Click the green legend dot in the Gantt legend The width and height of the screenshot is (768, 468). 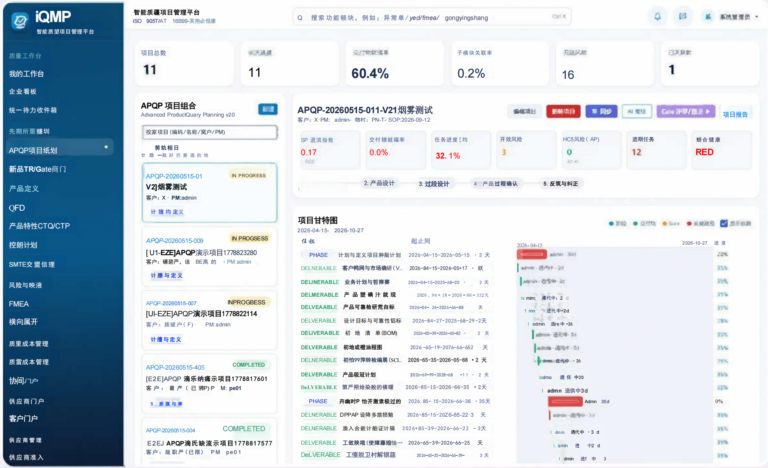635,223
